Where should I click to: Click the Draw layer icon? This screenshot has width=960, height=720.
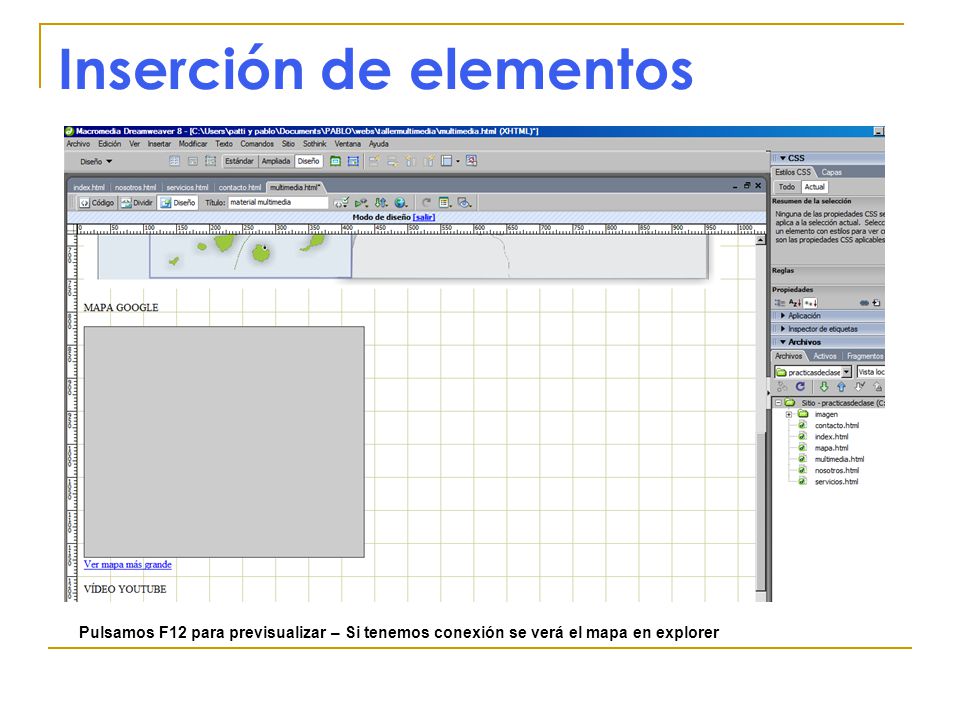click(210, 161)
